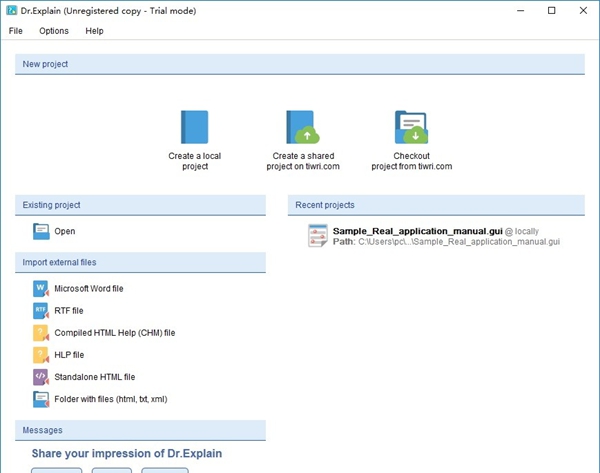Click the New project section header

(x=300, y=64)
